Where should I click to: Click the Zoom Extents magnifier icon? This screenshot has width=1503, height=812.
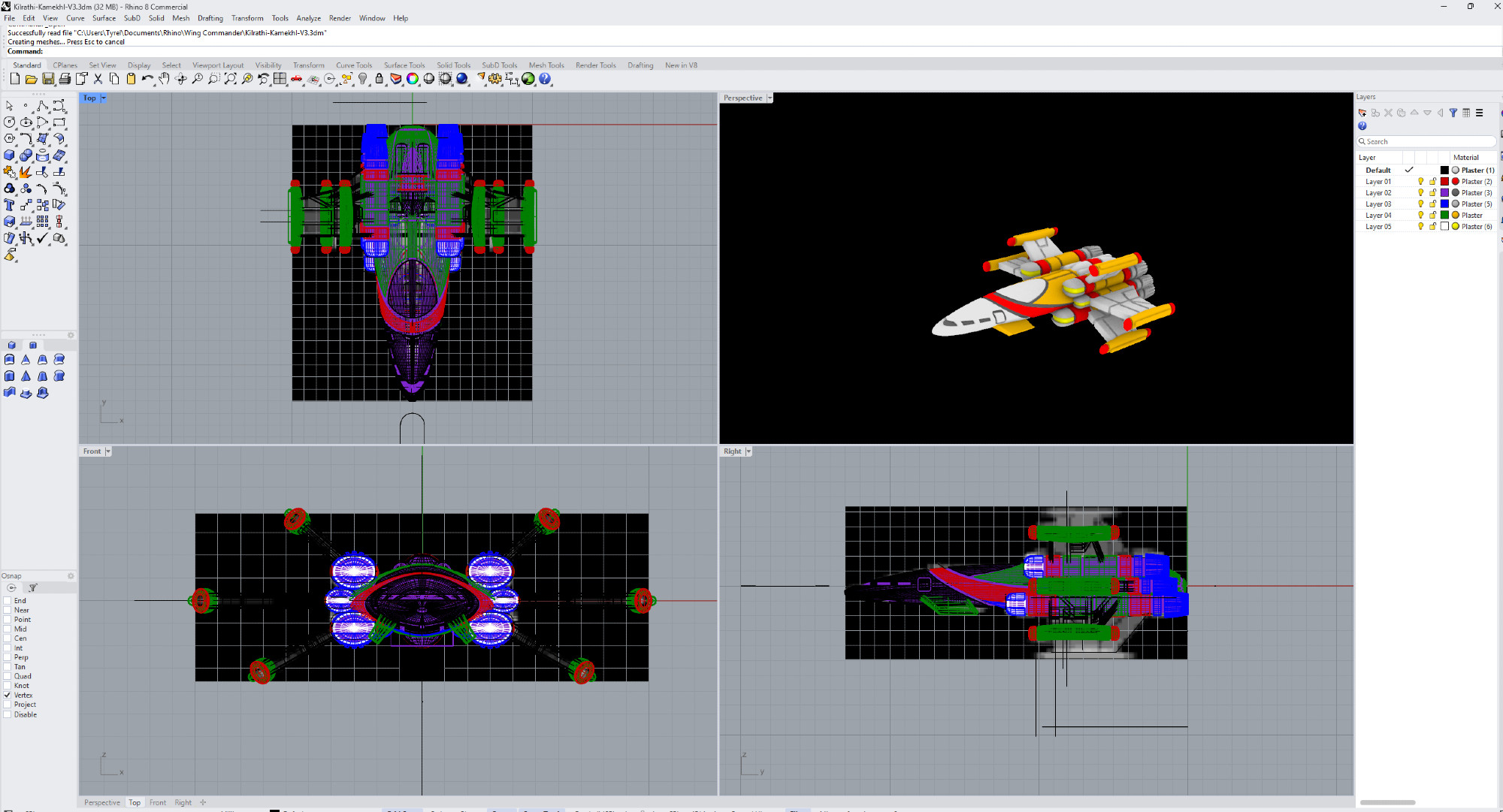230,79
